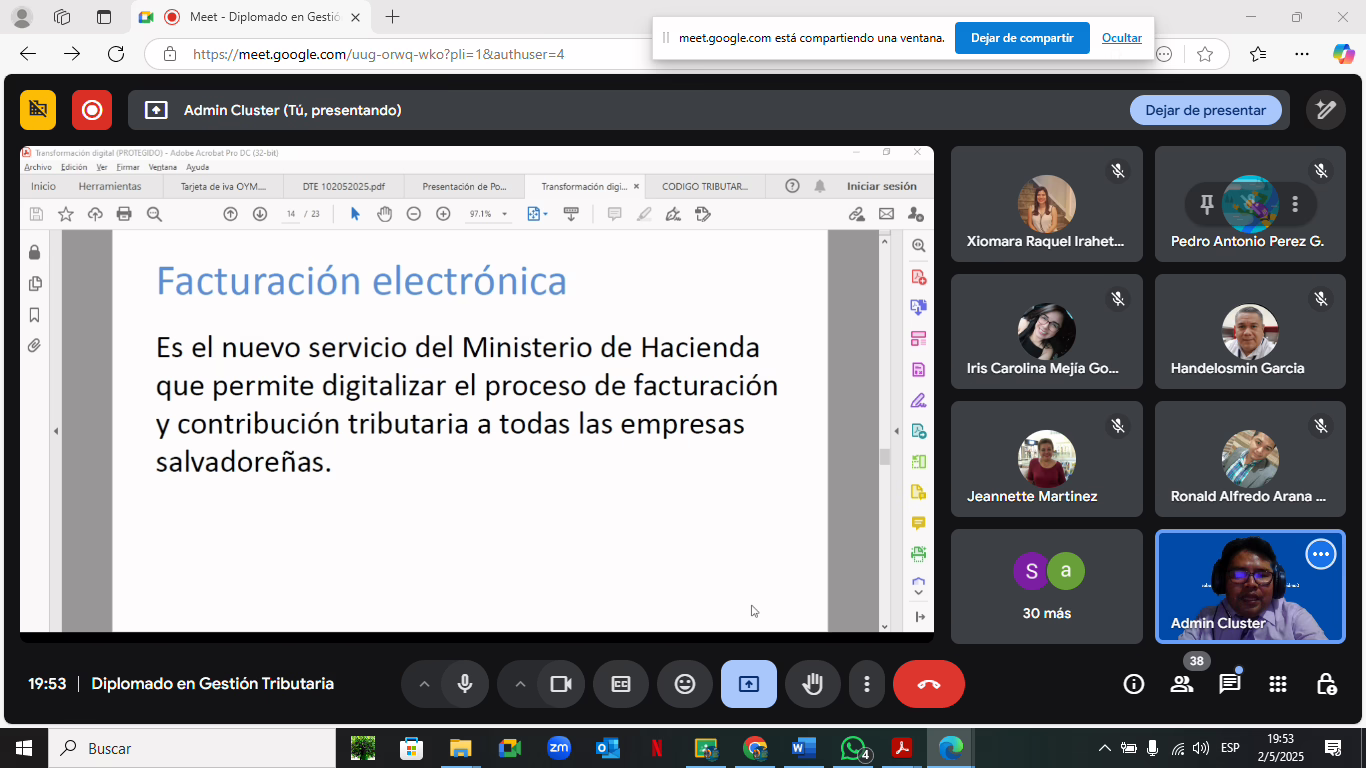Mute the microphone
The height and width of the screenshot is (768, 1366).
[465, 684]
